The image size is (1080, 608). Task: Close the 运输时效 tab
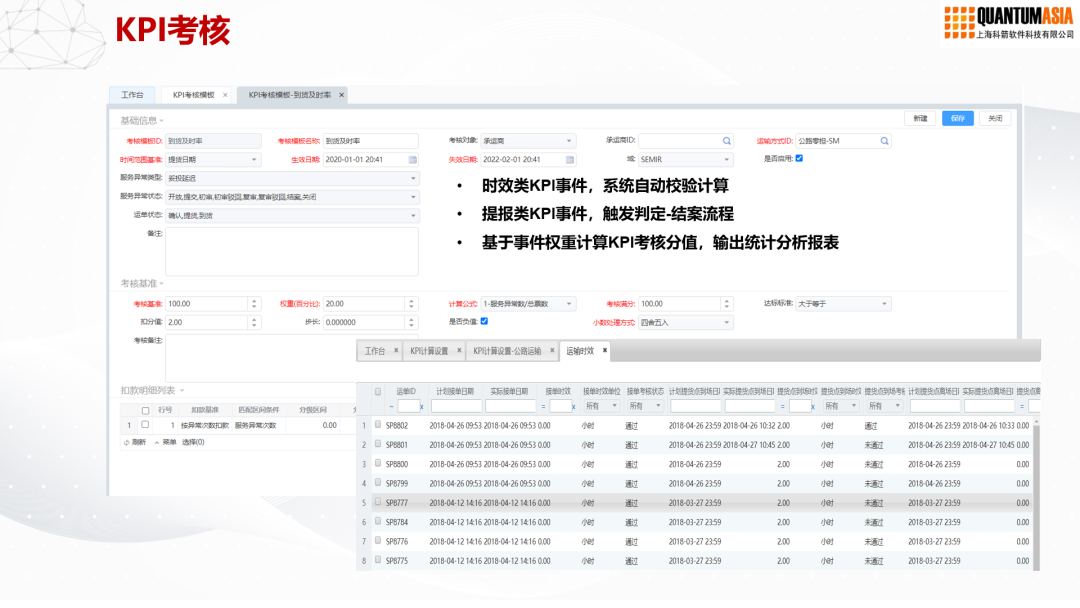[x=604, y=351]
